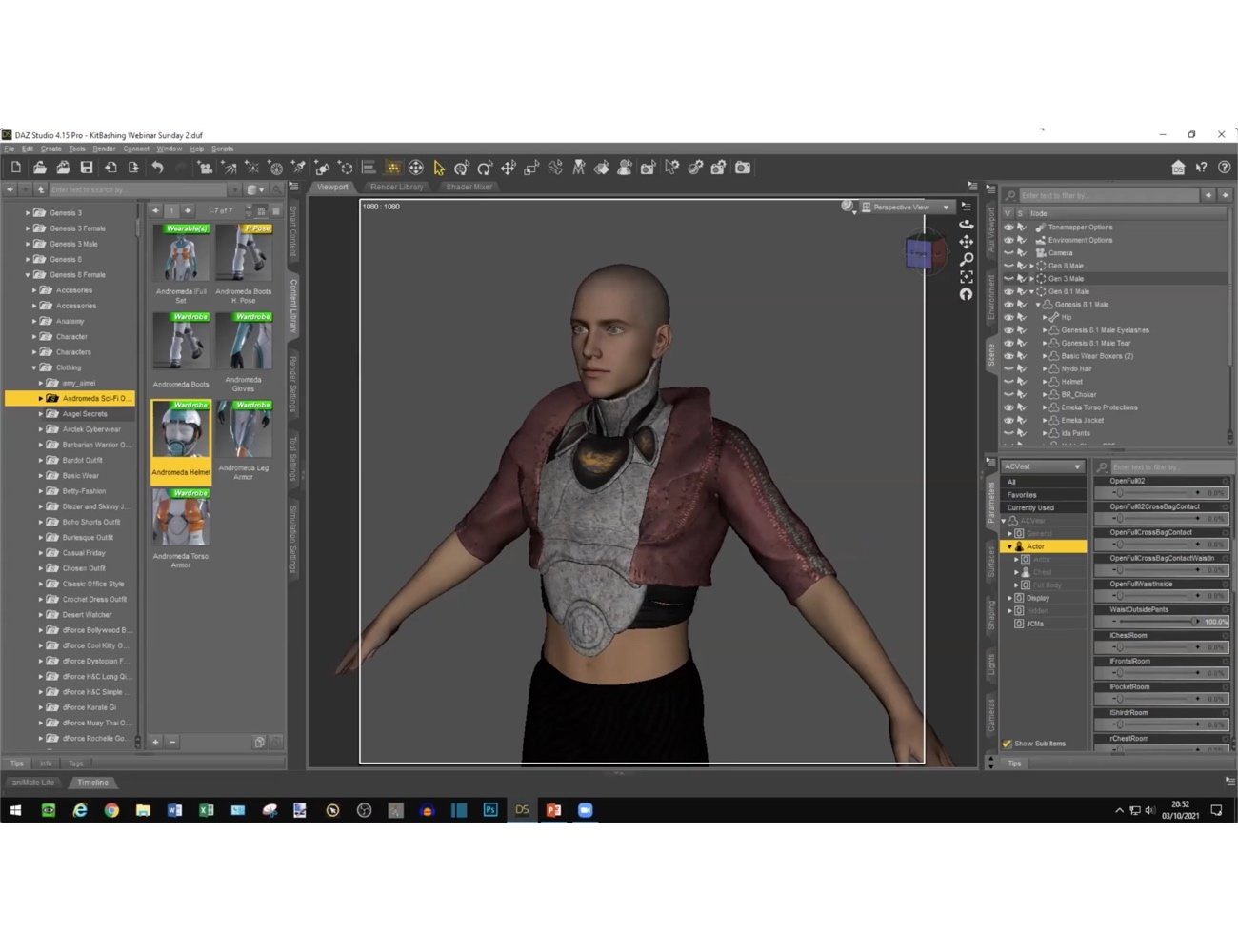The image size is (1238, 952).
Task: Click the Windows Start button
Action: 15,810
